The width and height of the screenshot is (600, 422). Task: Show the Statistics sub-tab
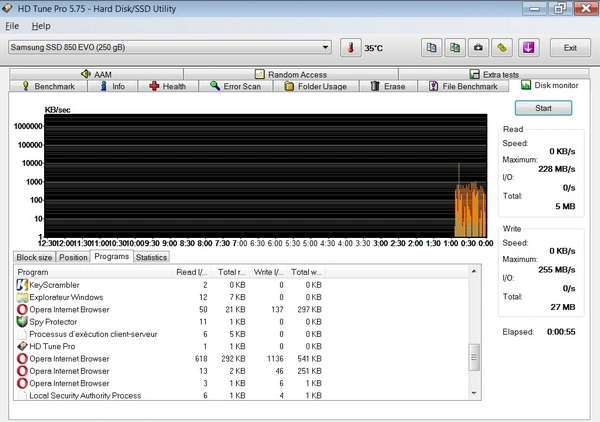tap(151, 257)
